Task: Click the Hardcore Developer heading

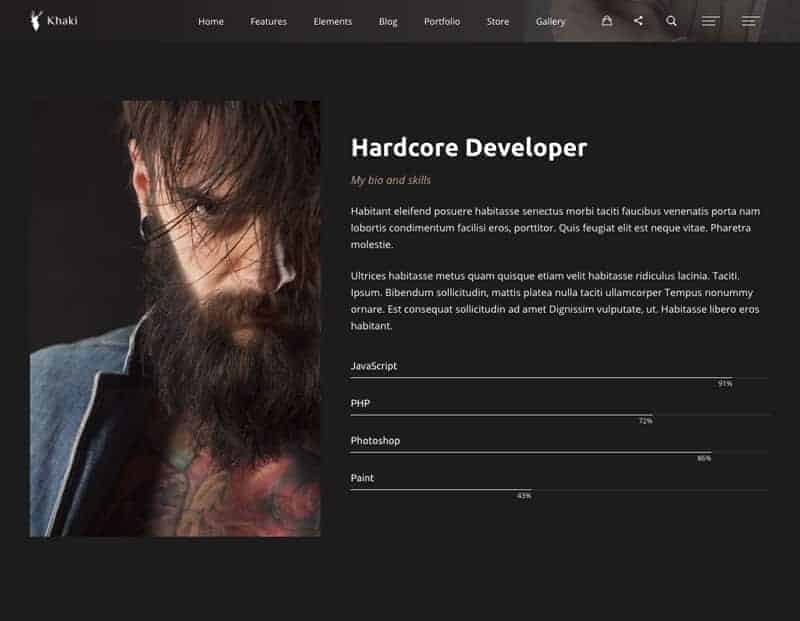Action: click(x=469, y=148)
